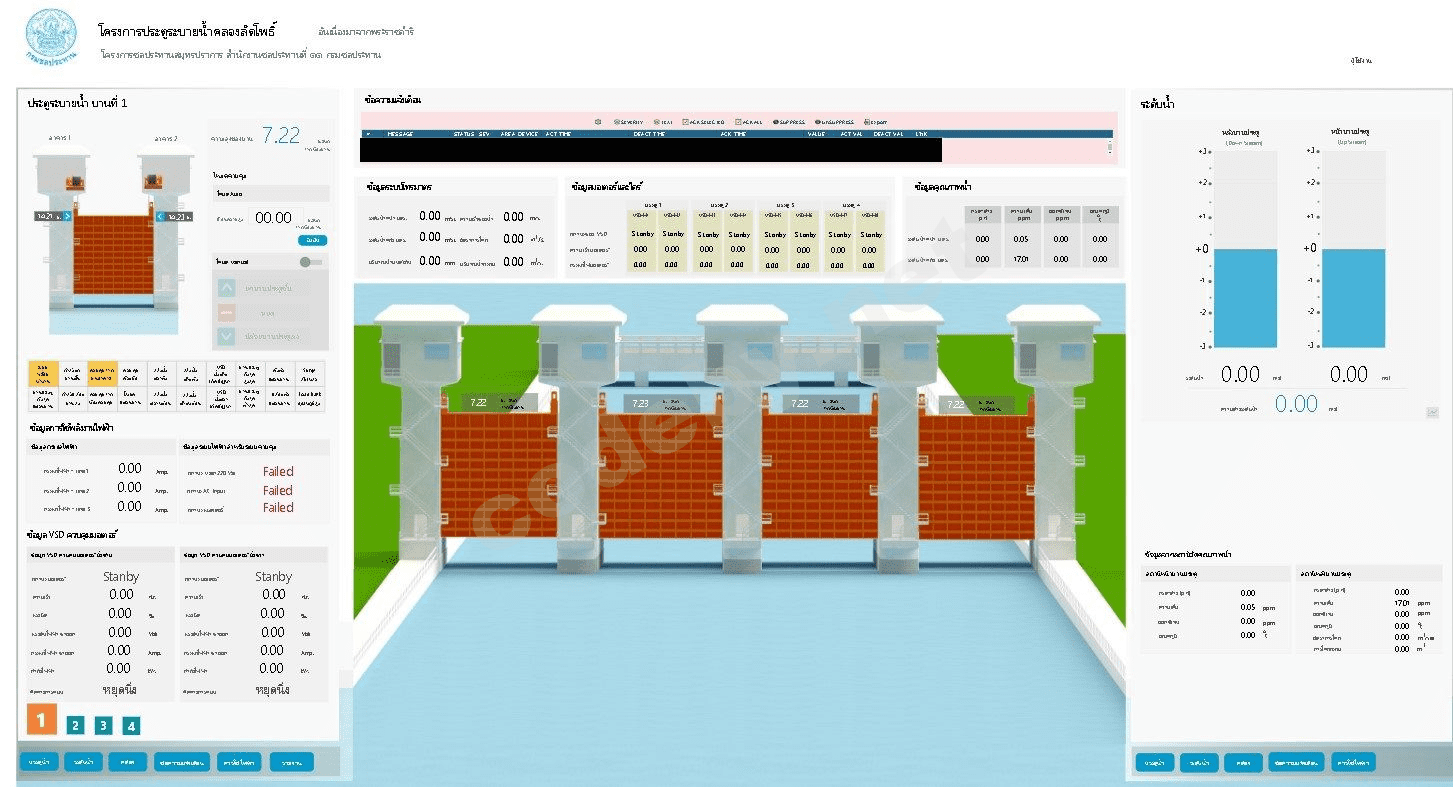
Task: Click the Unsuppress alarm icon
Action: tap(834, 122)
